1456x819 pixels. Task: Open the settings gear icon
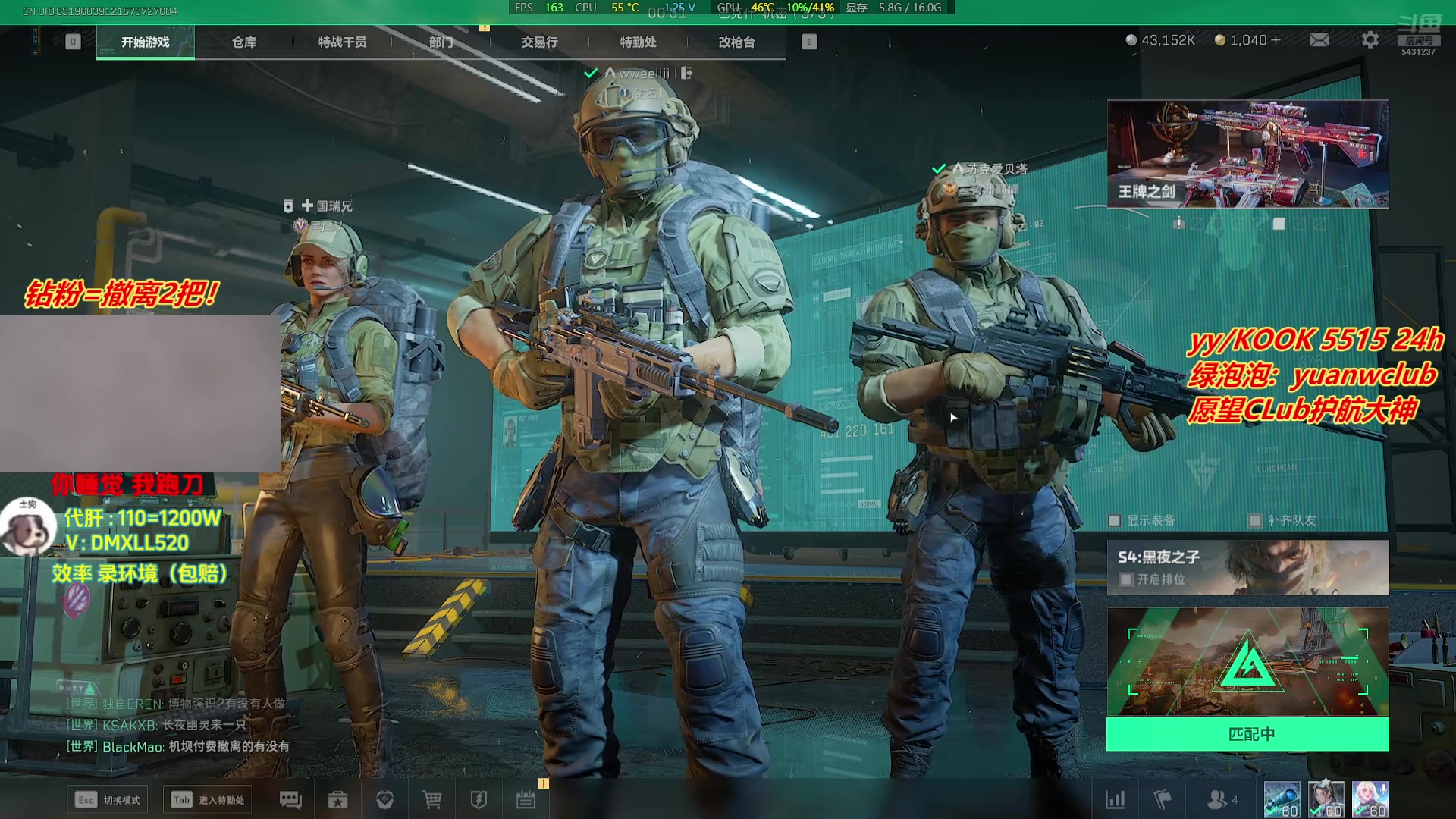[x=1370, y=39]
